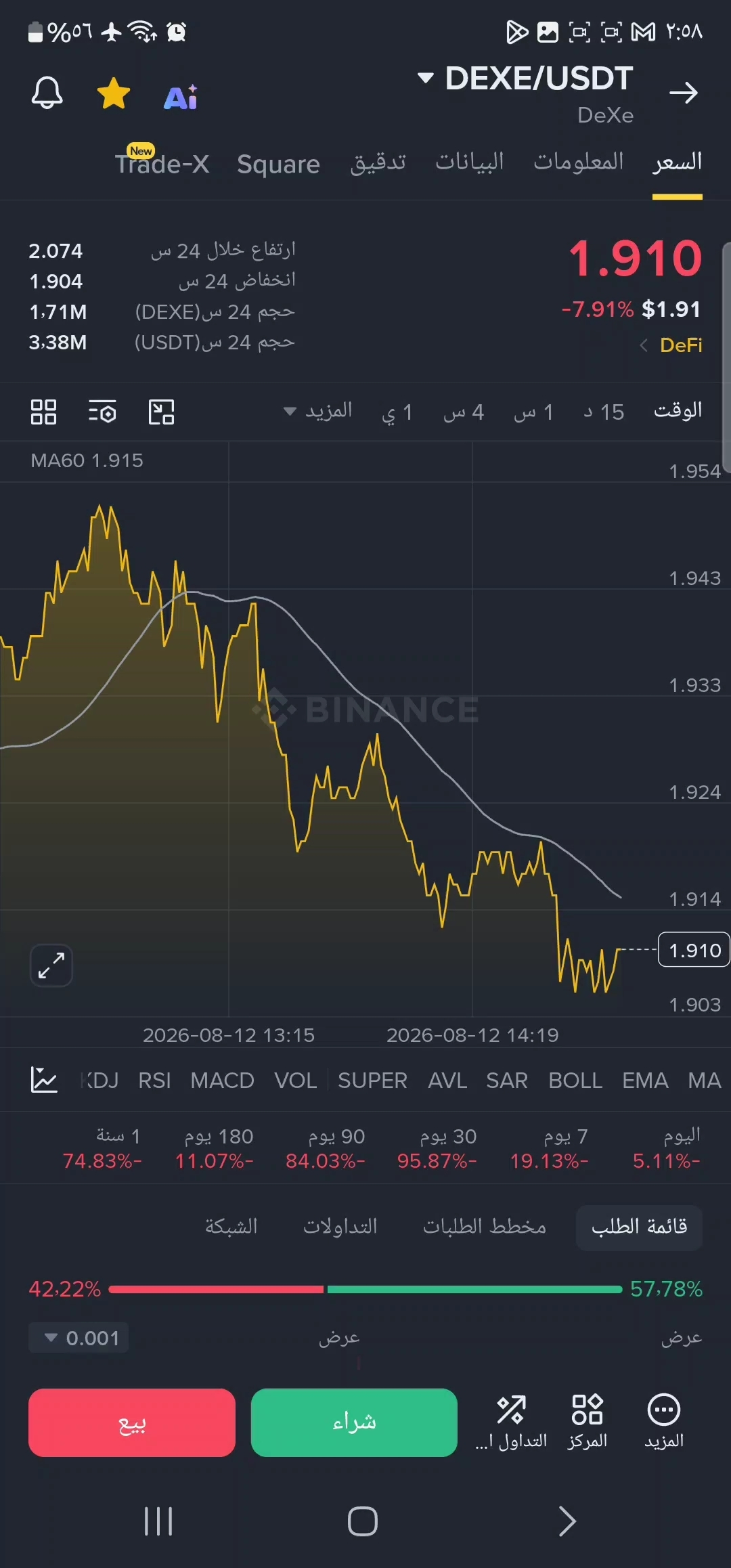Tap the buy/sell ratio bar
Viewport: 731px width, 1568px height.
pos(365,1289)
